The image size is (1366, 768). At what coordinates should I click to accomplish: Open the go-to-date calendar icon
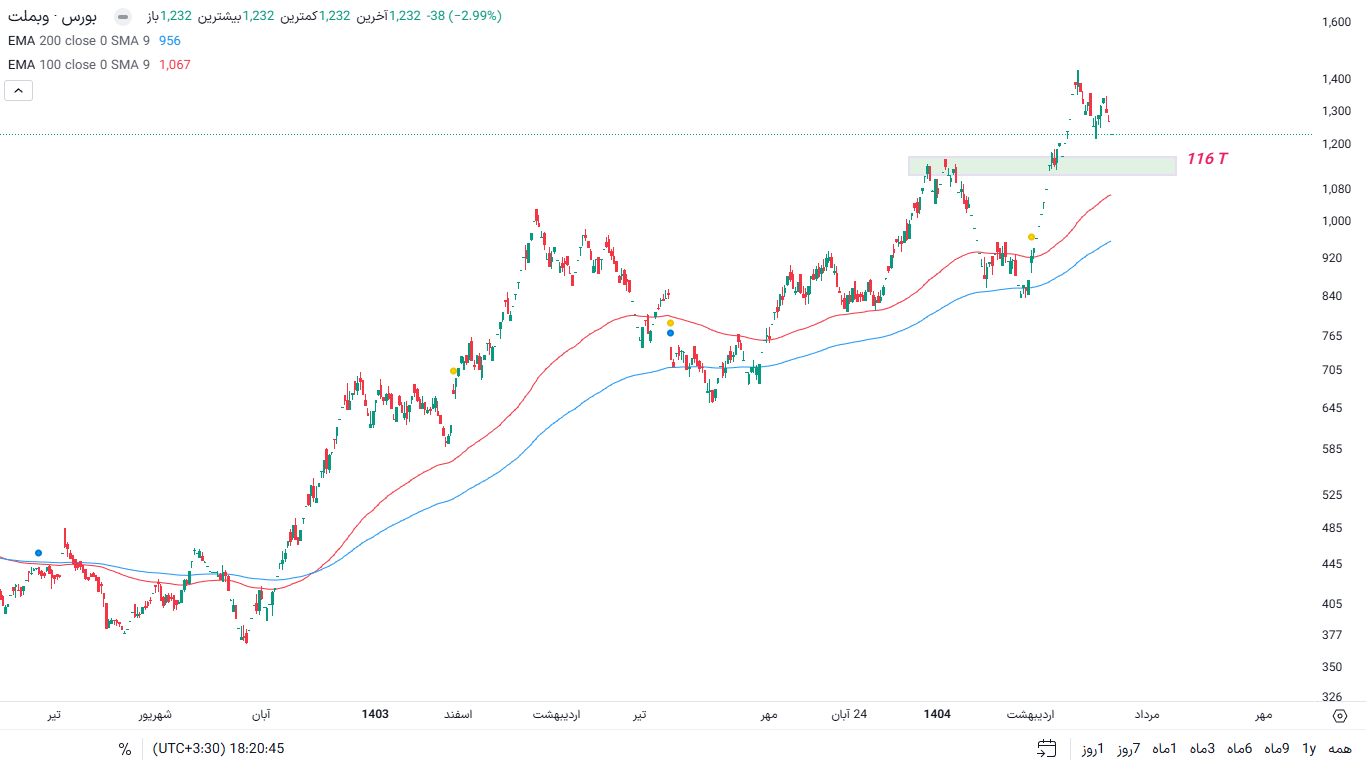click(1047, 749)
